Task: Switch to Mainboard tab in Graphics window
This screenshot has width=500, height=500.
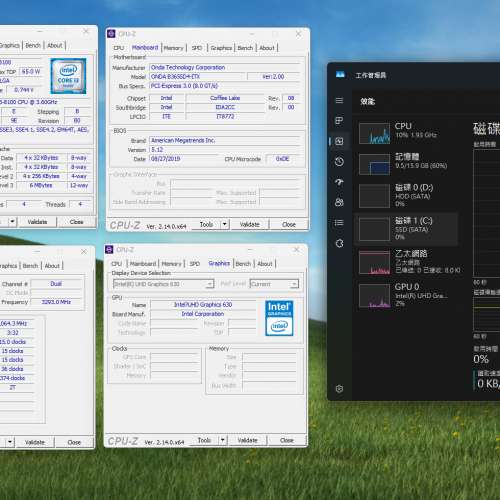Action: click(143, 264)
